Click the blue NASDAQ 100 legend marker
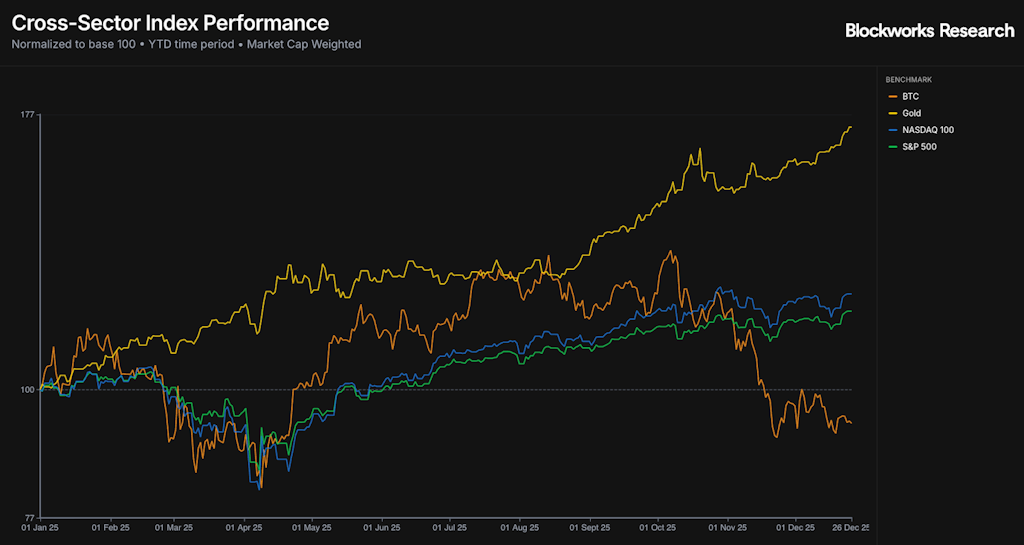This screenshot has width=1024, height=545. pyautogui.click(x=892, y=130)
